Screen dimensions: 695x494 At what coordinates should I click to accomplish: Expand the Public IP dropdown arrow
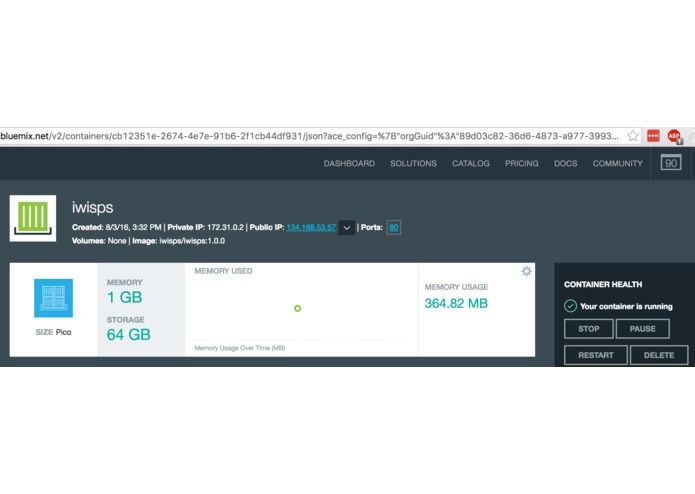click(347, 228)
